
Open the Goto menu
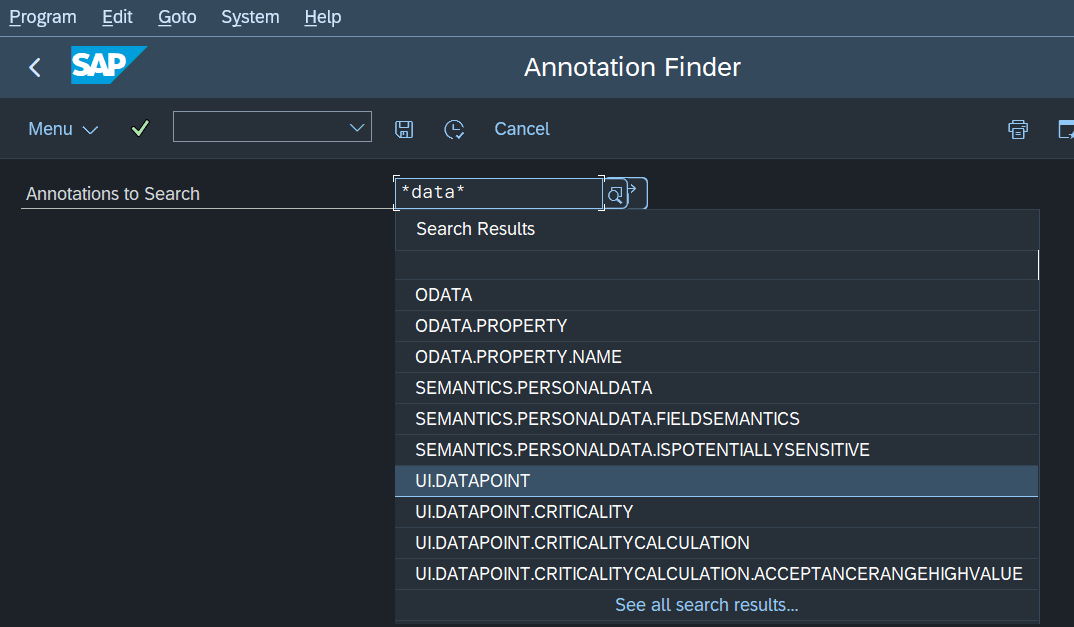176,17
